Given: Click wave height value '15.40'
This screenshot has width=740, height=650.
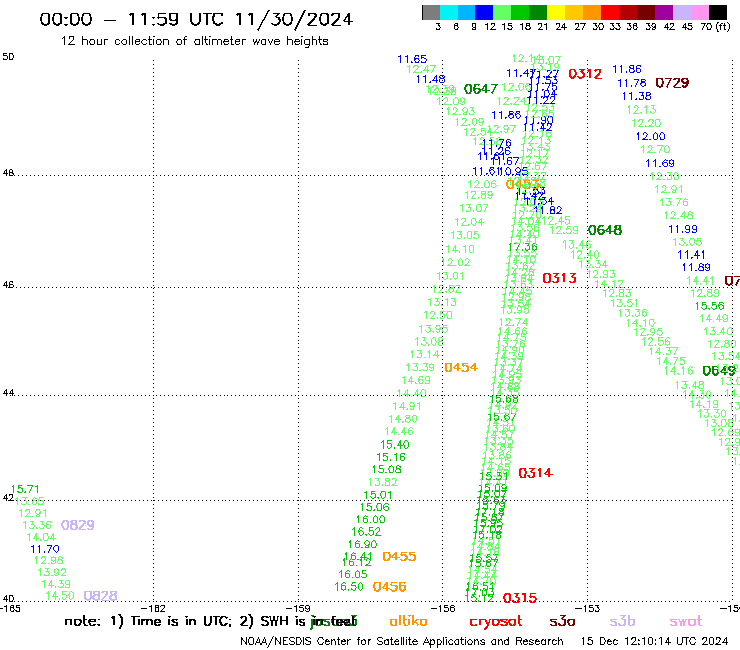Looking at the screenshot, I should click(x=395, y=445).
